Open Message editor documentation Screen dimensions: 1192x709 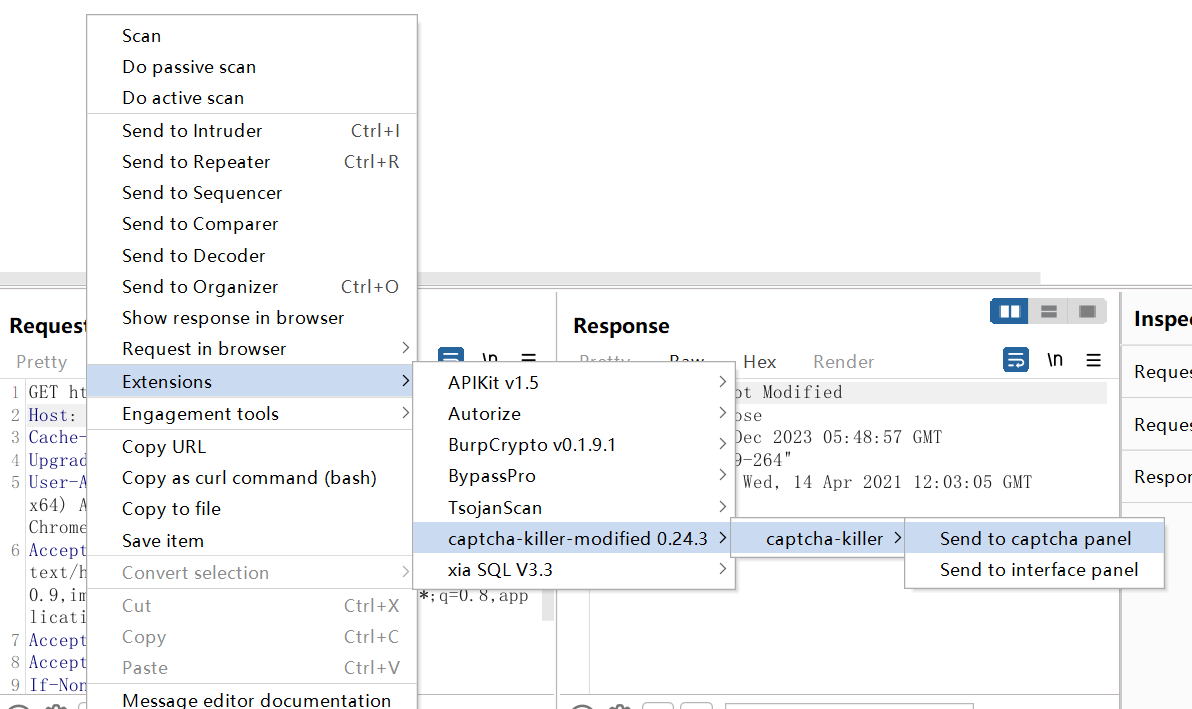click(x=252, y=699)
